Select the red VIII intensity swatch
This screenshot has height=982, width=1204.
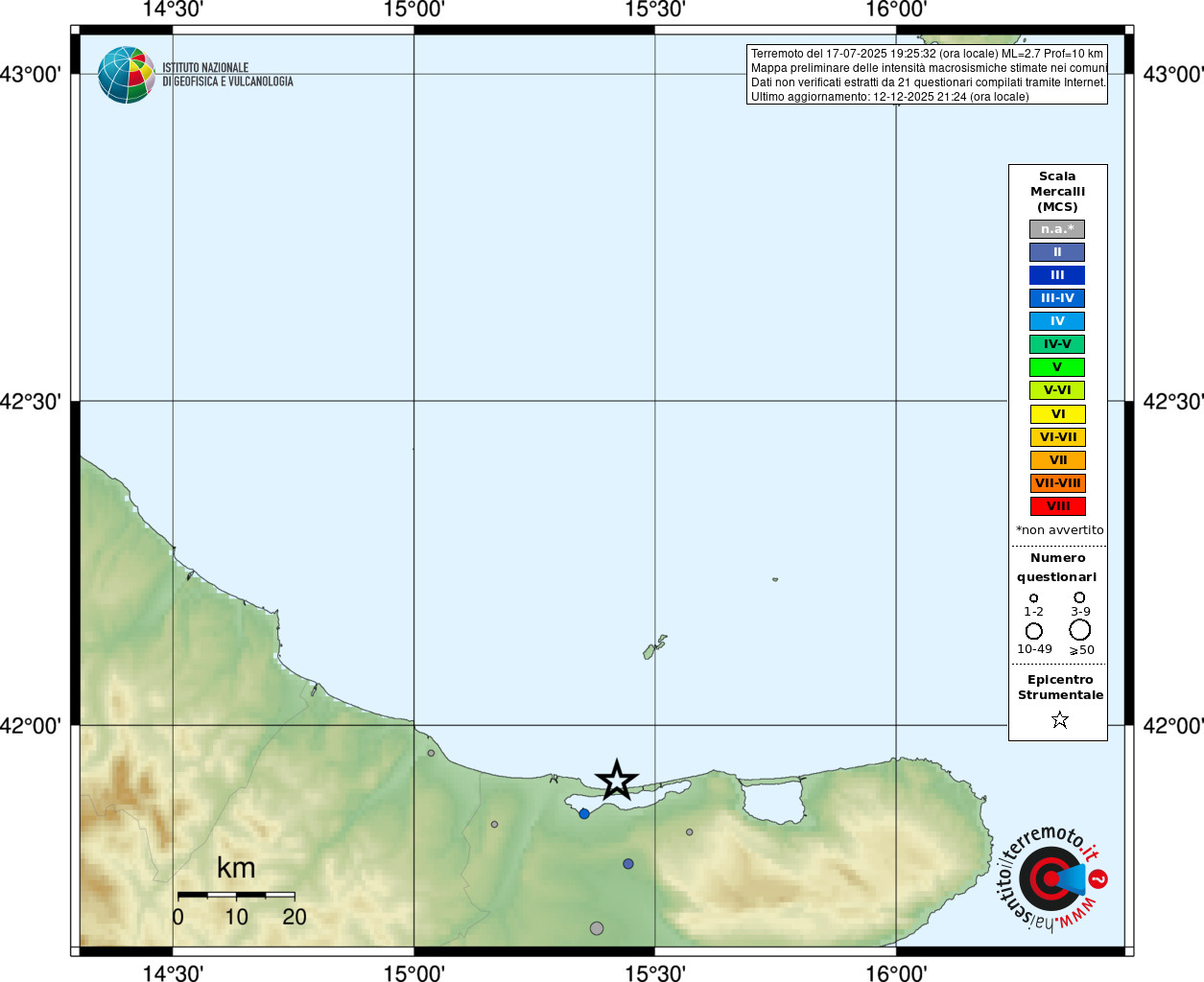1057,506
